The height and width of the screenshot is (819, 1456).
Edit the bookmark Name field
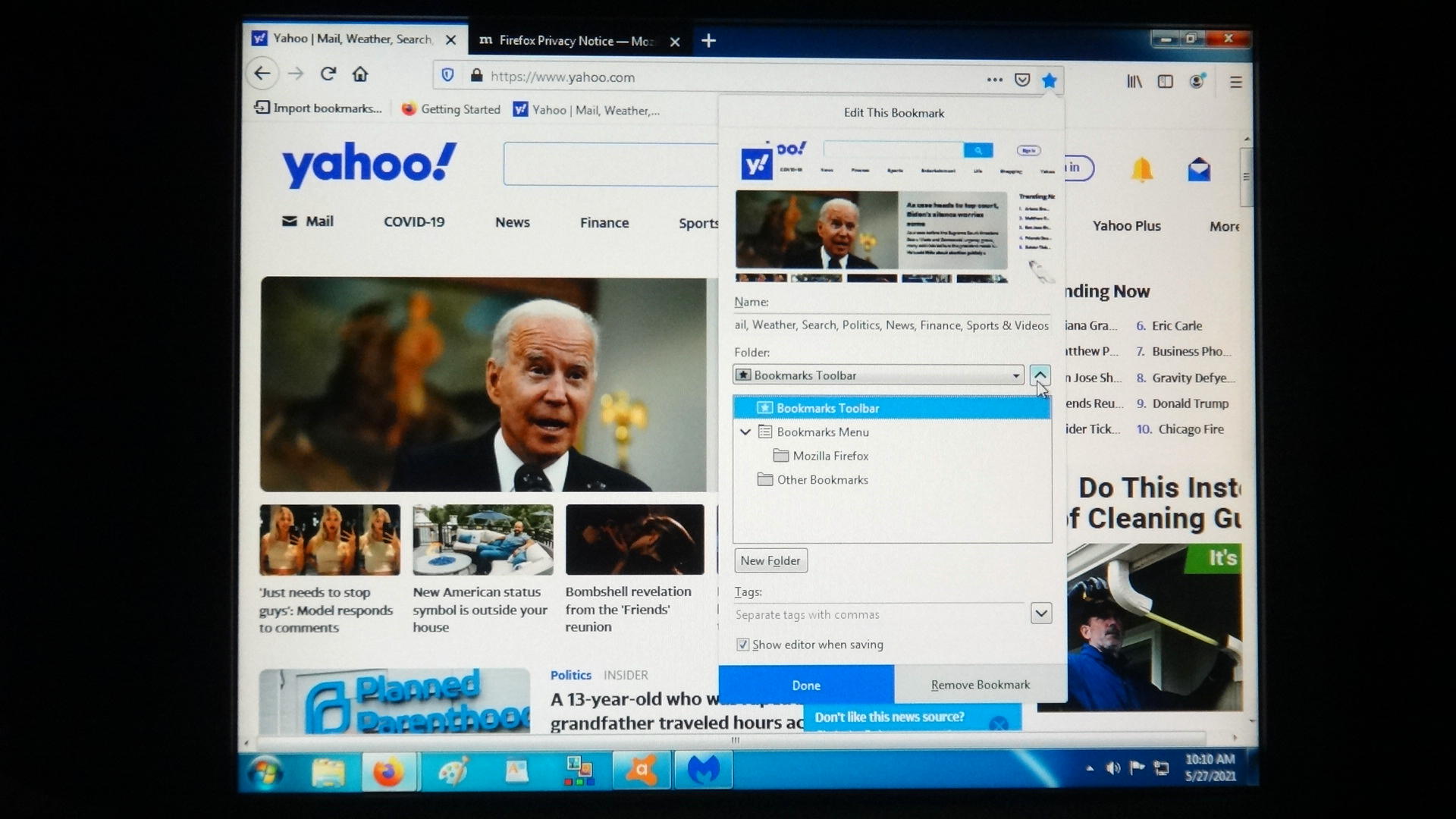(x=892, y=325)
